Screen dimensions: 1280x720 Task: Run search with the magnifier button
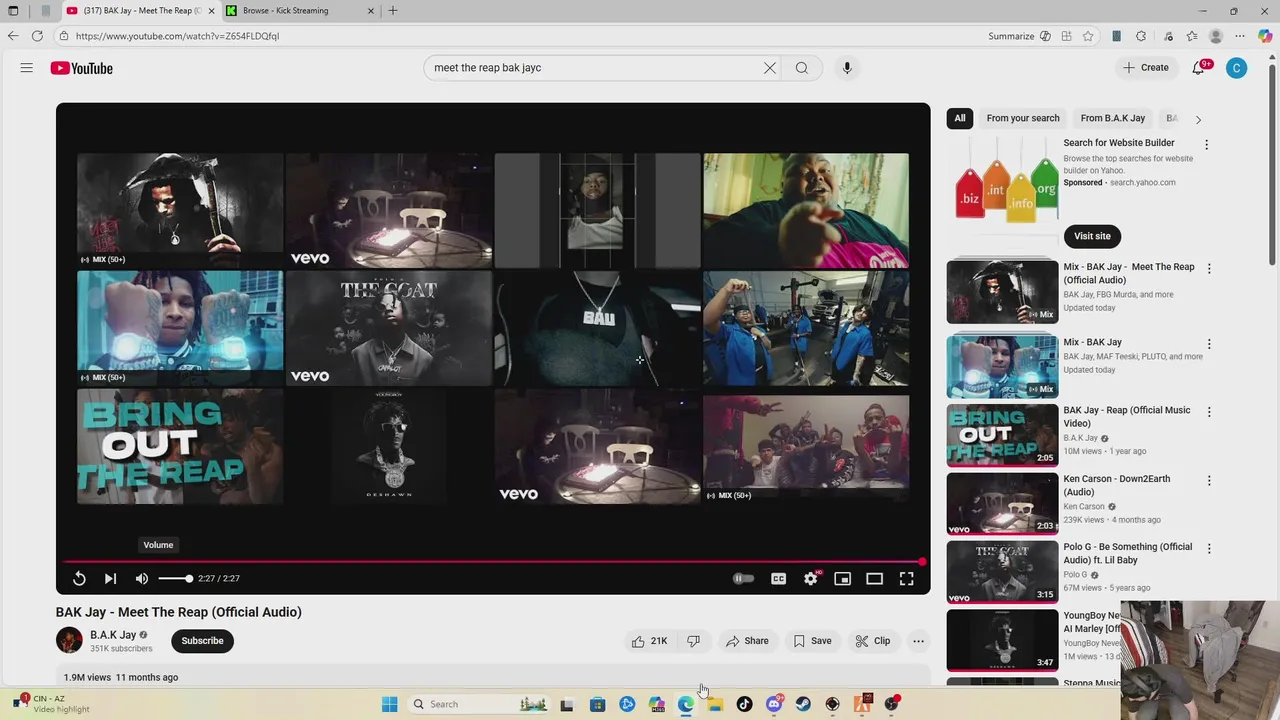tap(802, 68)
